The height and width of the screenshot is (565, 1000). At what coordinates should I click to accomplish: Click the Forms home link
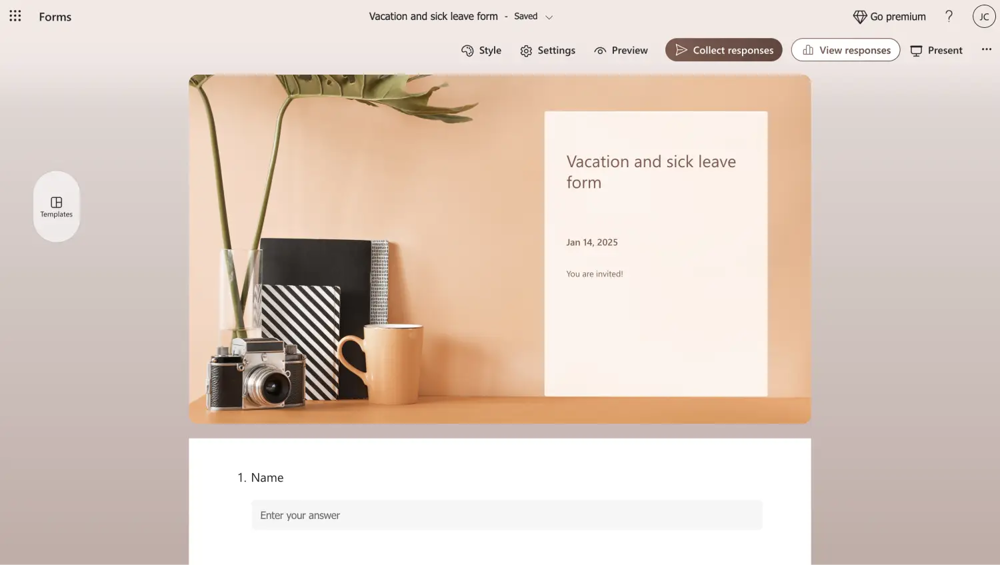(x=55, y=17)
